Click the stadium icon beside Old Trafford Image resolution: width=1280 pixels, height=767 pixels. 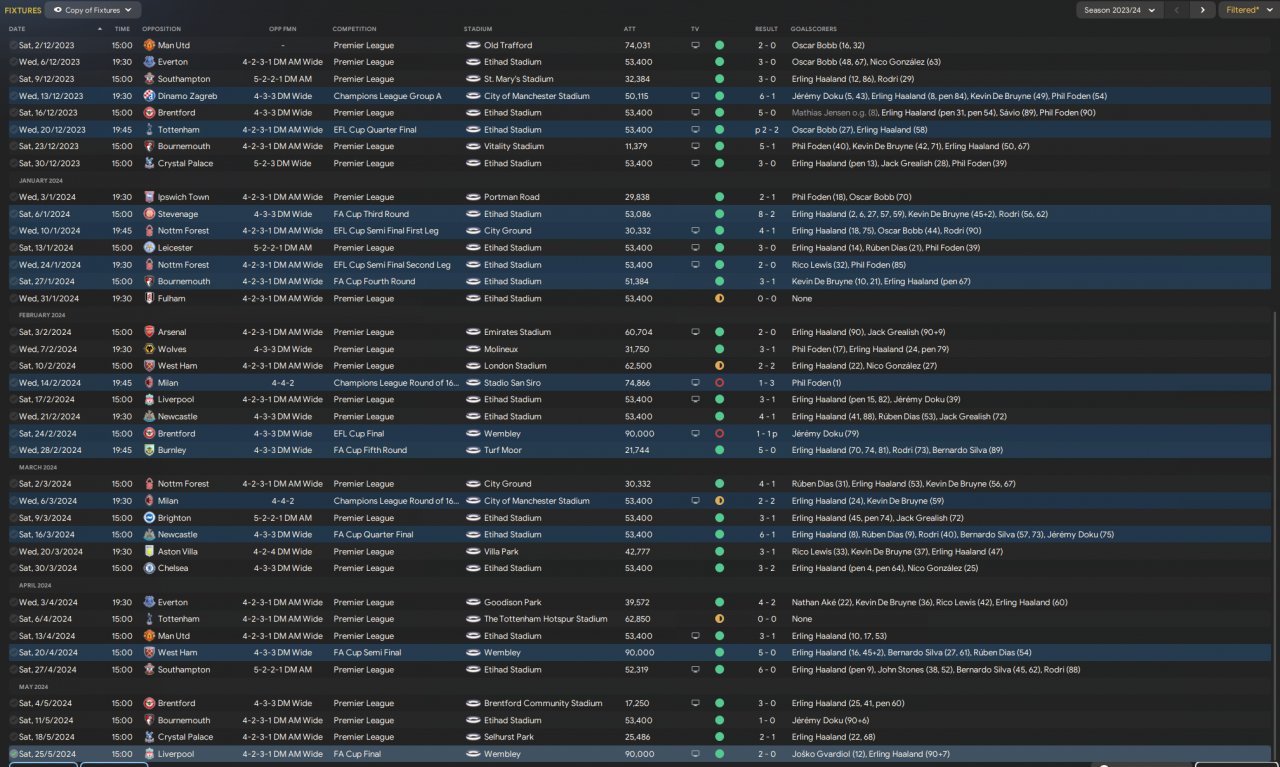tap(473, 45)
